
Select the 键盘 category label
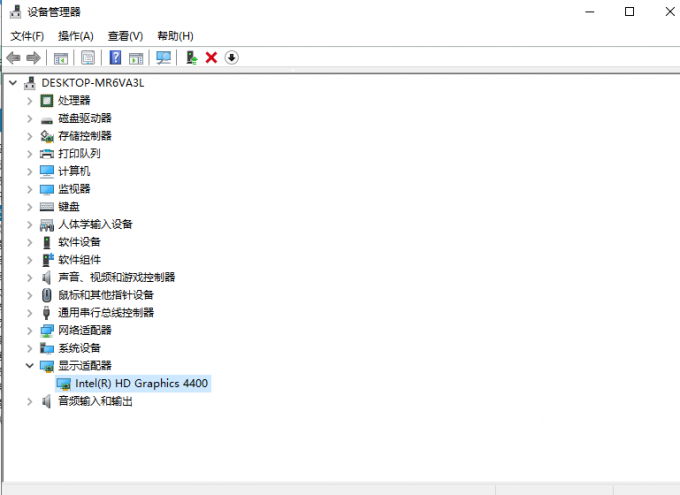point(68,206)
